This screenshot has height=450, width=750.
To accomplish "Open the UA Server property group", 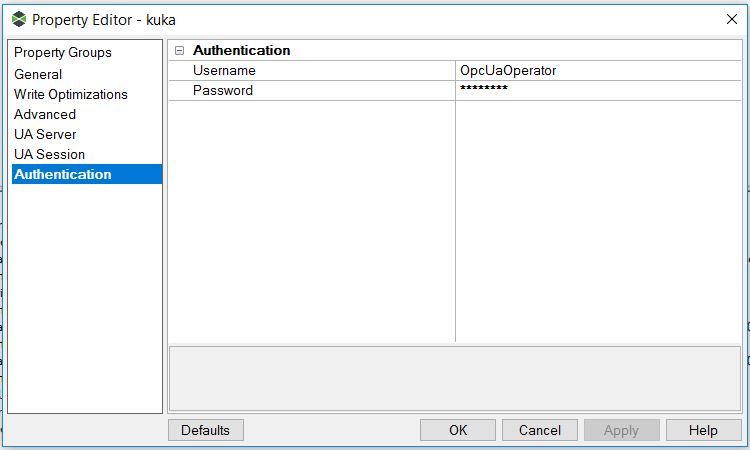I will pos(45,134).
